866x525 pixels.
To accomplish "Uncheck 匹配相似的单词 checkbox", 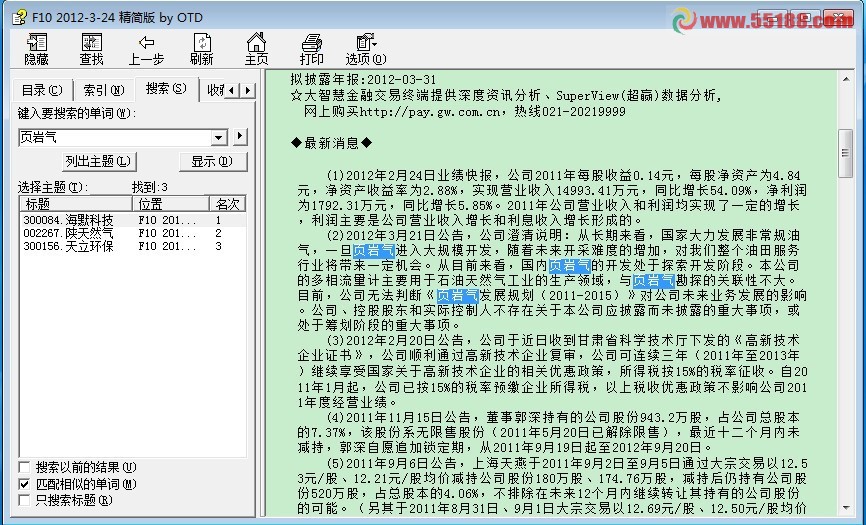I will tap(24, 484).
